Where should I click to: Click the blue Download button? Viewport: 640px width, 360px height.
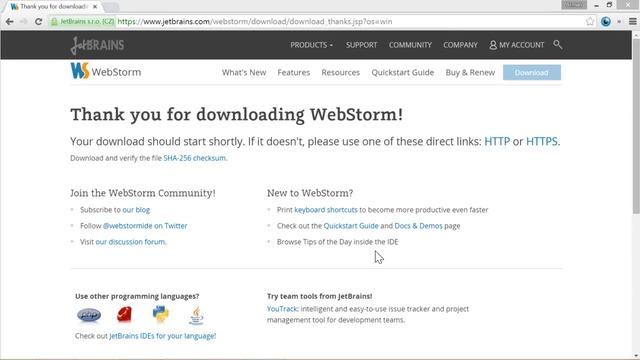pos(532,72)
